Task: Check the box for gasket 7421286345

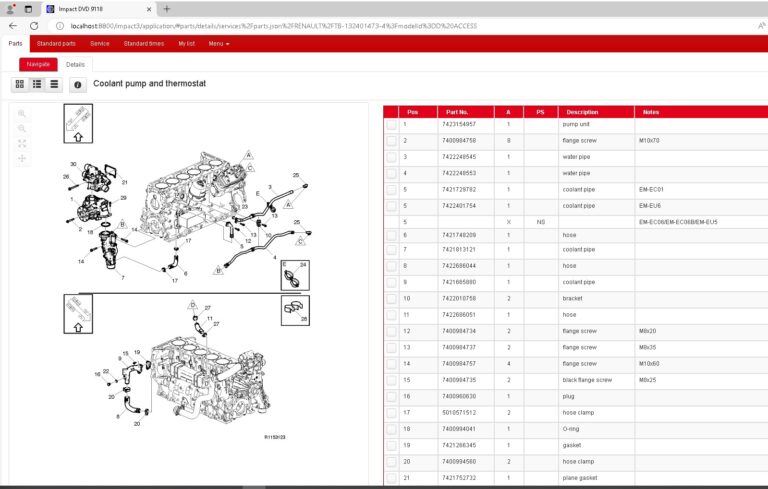Action: (x=391, y=445)
